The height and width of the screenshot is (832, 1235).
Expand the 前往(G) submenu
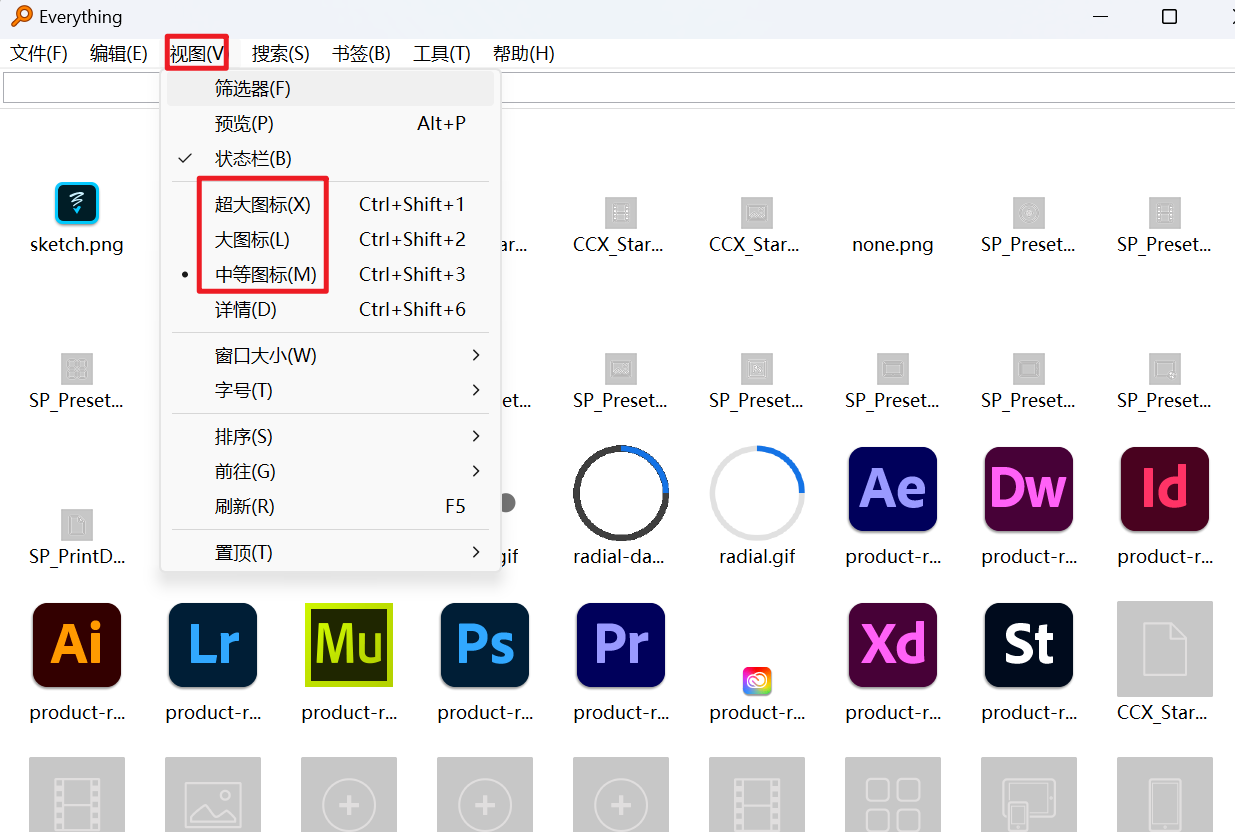click(330, 471)
